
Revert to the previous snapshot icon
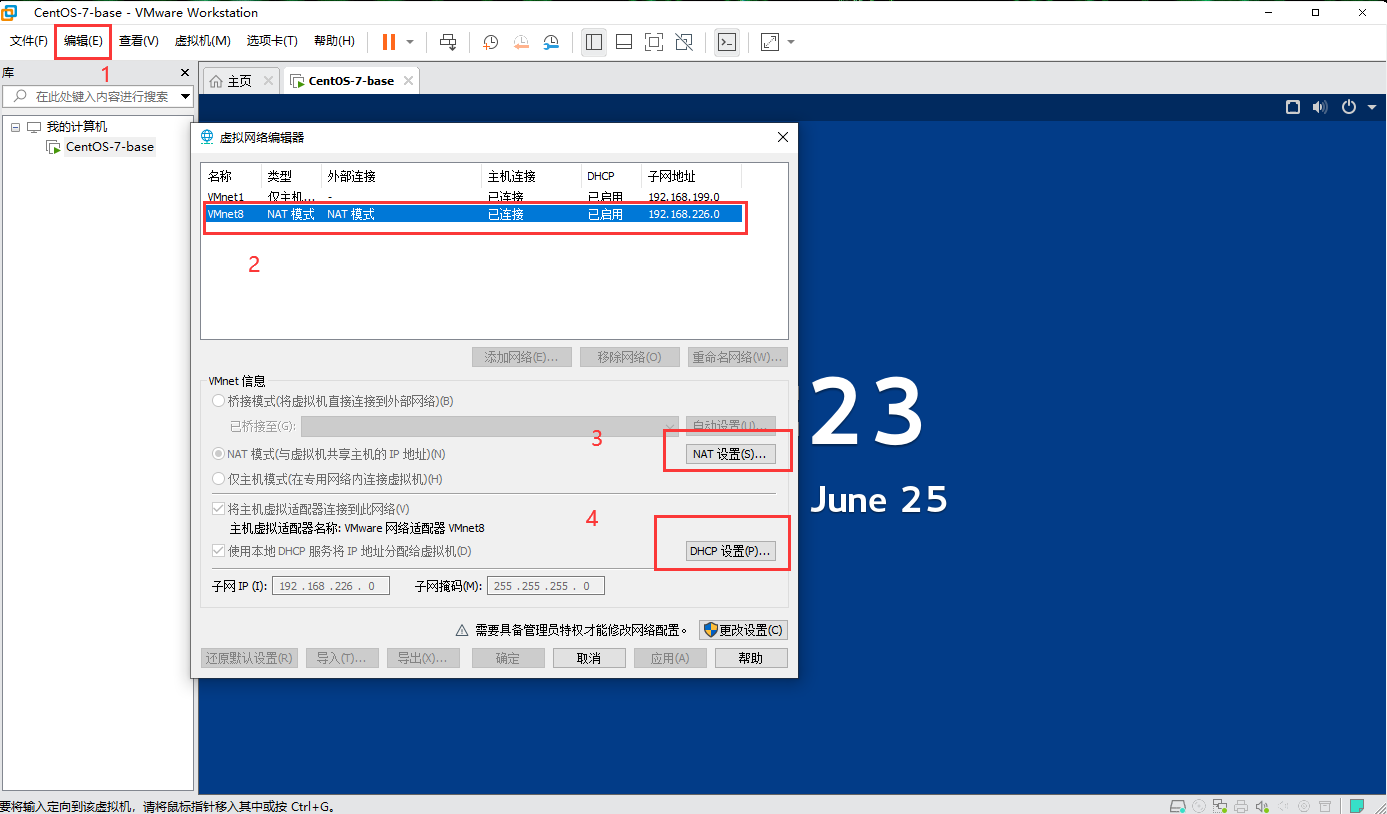click(x=521, y=42)
